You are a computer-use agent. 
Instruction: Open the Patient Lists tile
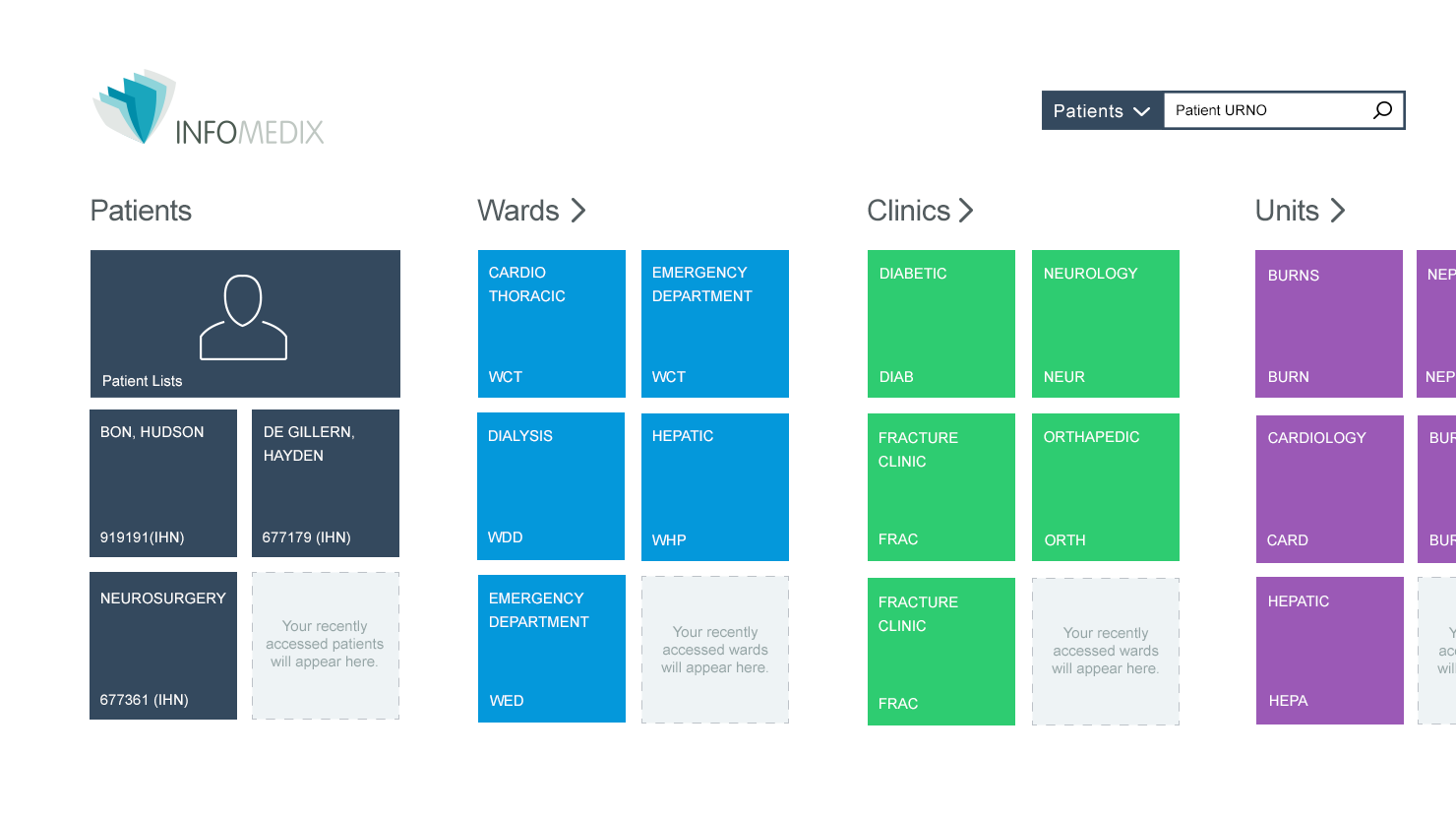point(245,324)
